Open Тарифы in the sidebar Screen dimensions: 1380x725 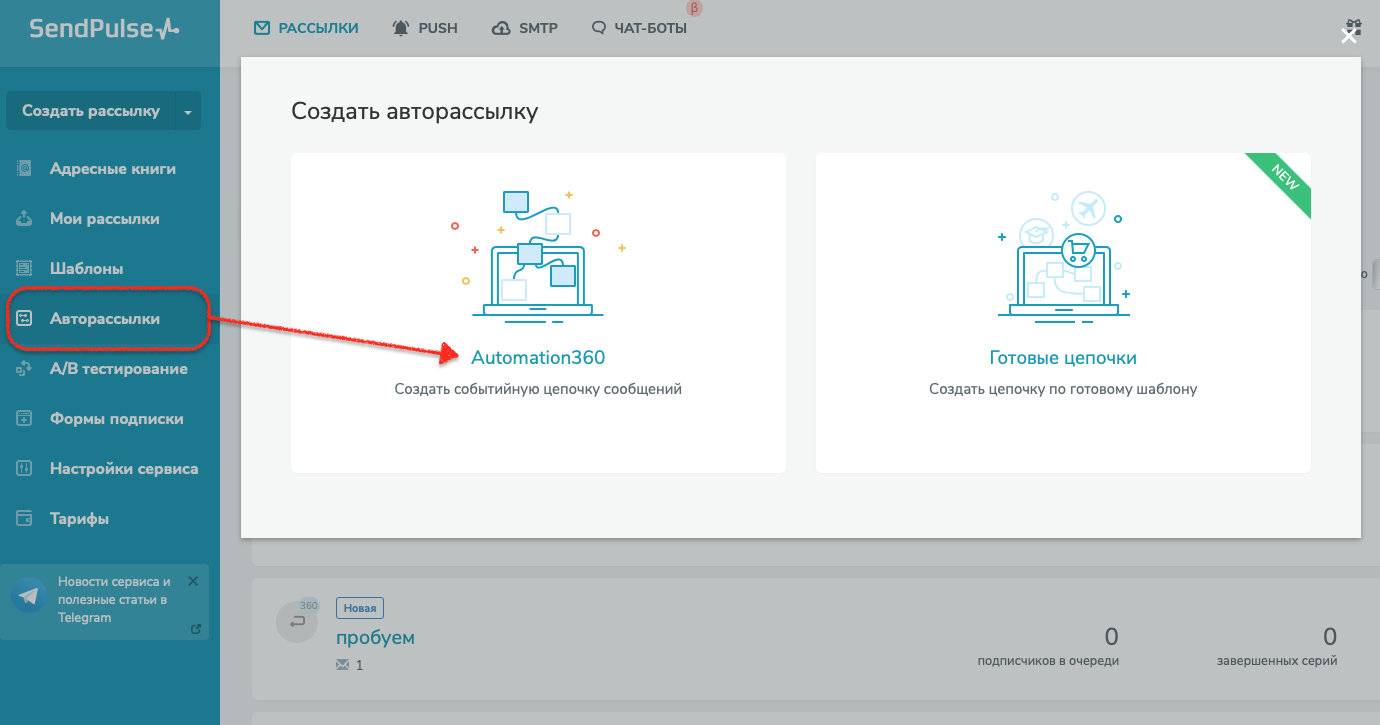pos(80,519)
